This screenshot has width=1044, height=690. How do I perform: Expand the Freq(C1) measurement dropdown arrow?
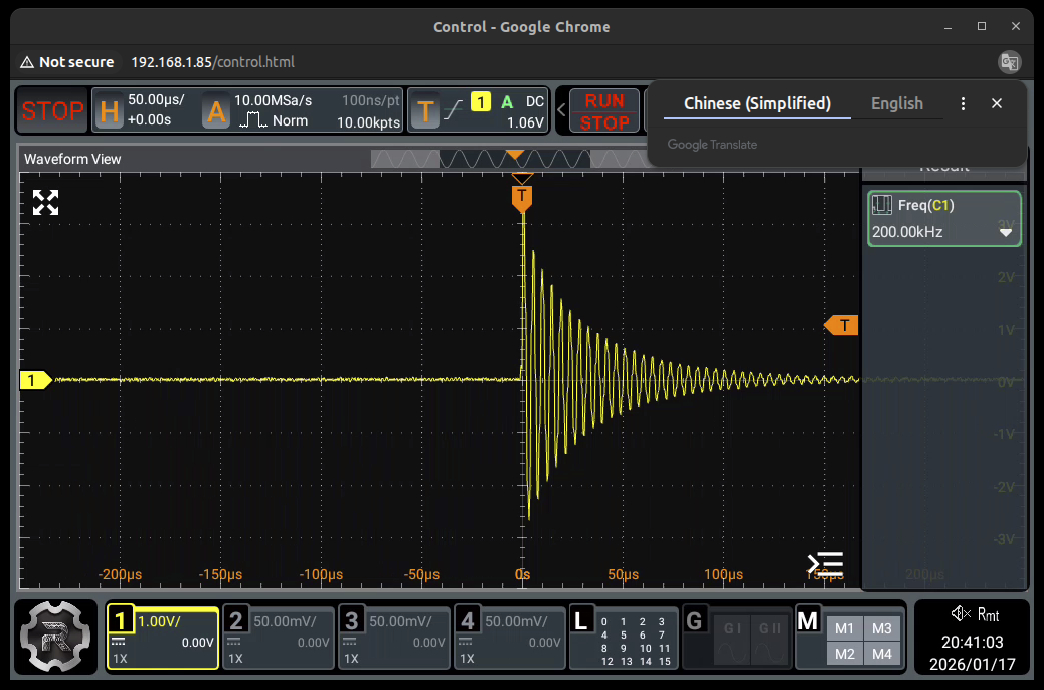(x=1006, y=232)
